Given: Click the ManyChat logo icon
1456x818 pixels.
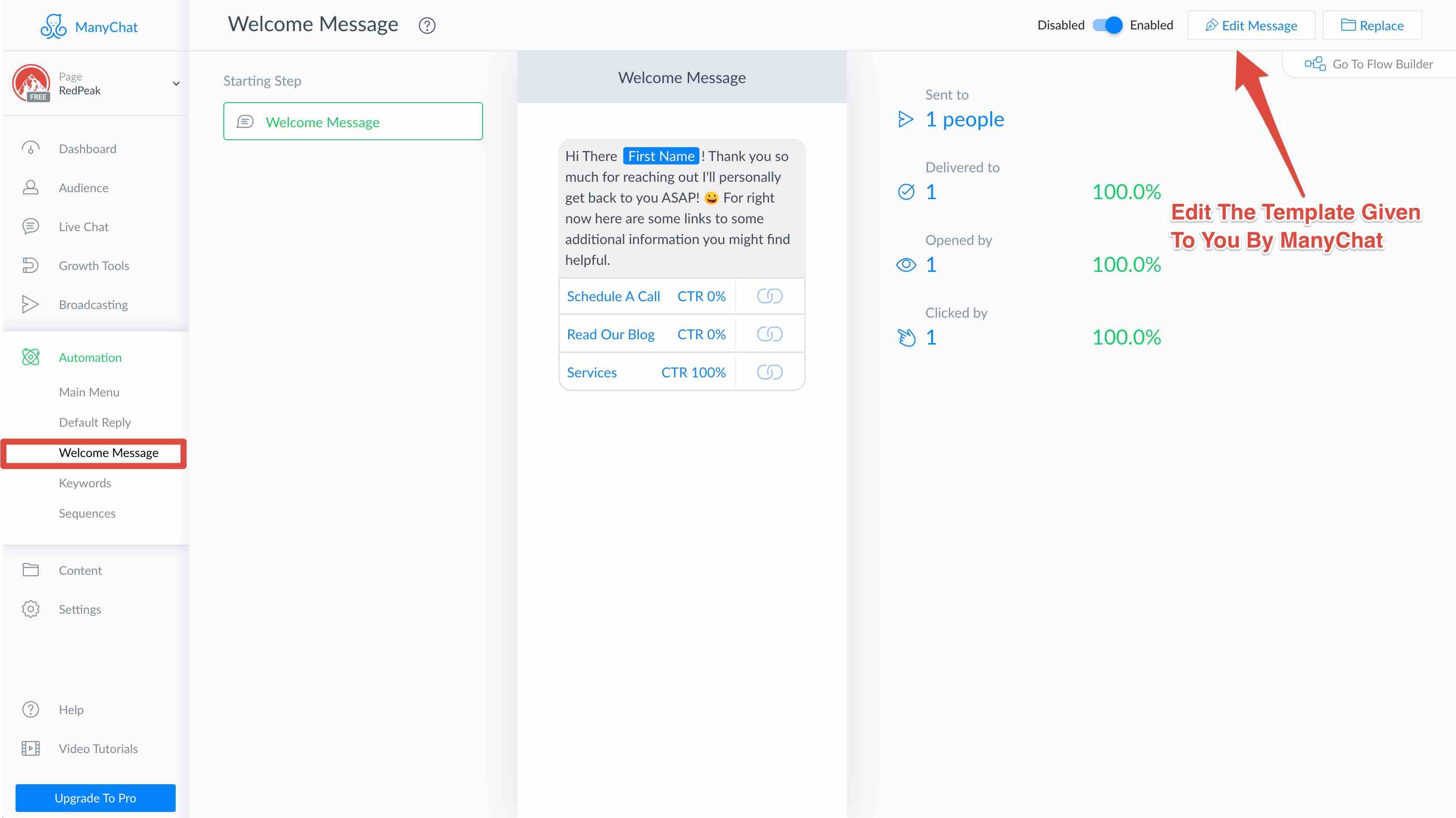Looking at the screenshot, I should [54, 26].
